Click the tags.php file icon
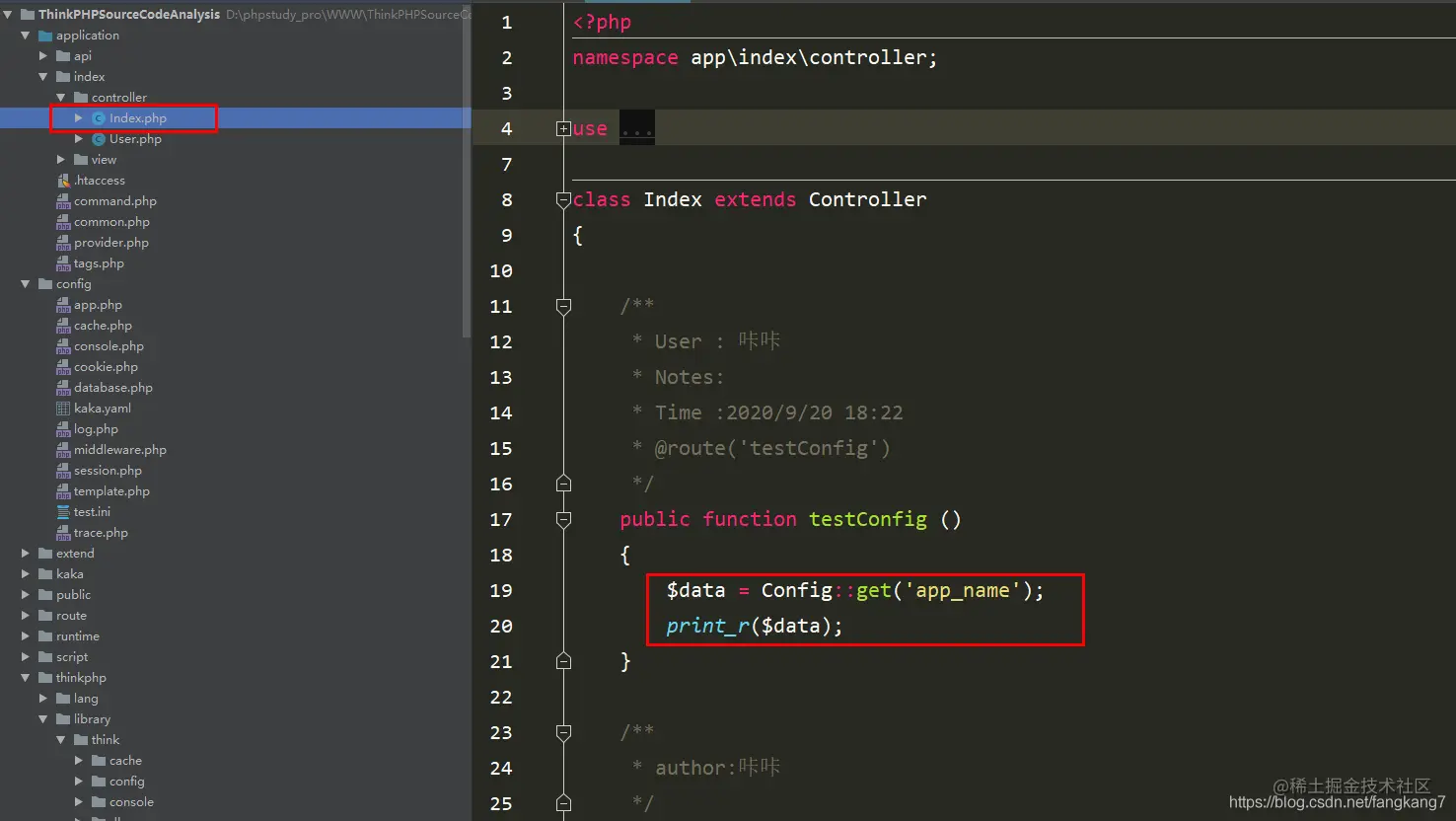 [x=63, y=262]
